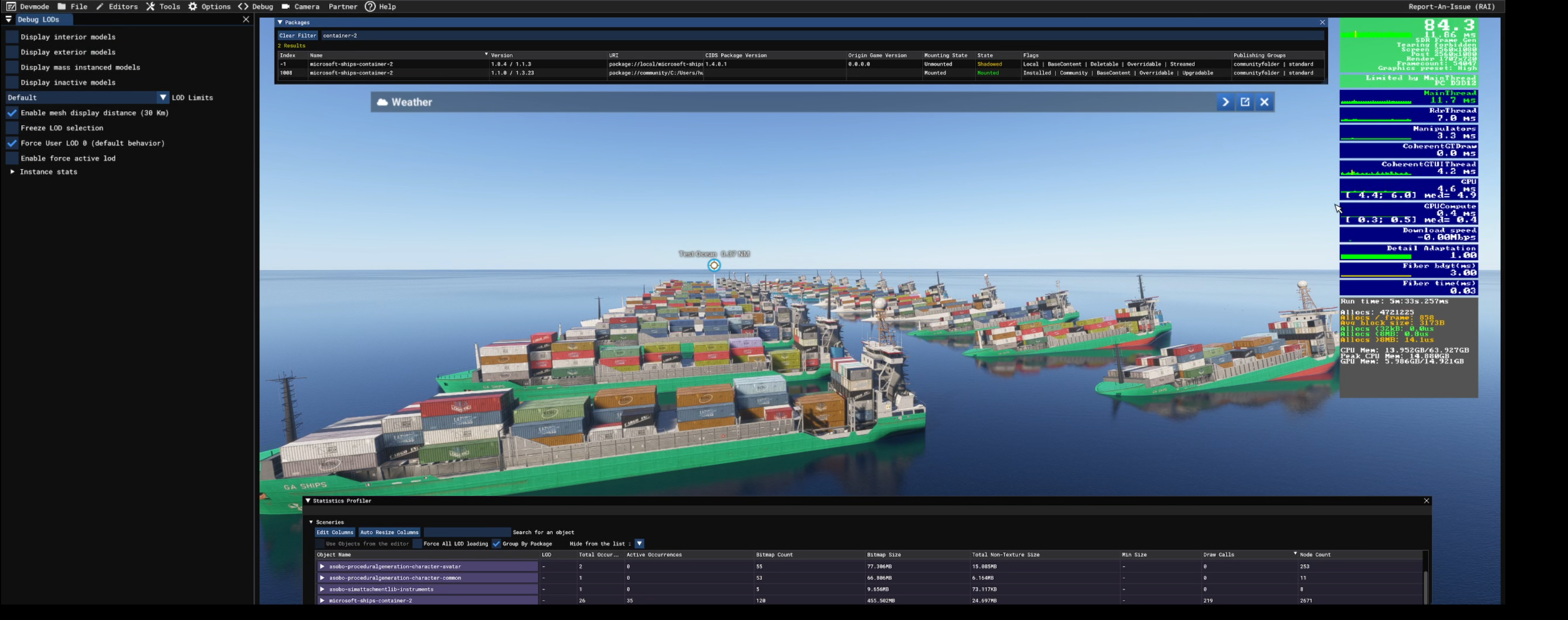Viewport: 1568px width, 620px height.
Task: Click the Test Ocean waypoint marker
Action: (x=714, y=266)
